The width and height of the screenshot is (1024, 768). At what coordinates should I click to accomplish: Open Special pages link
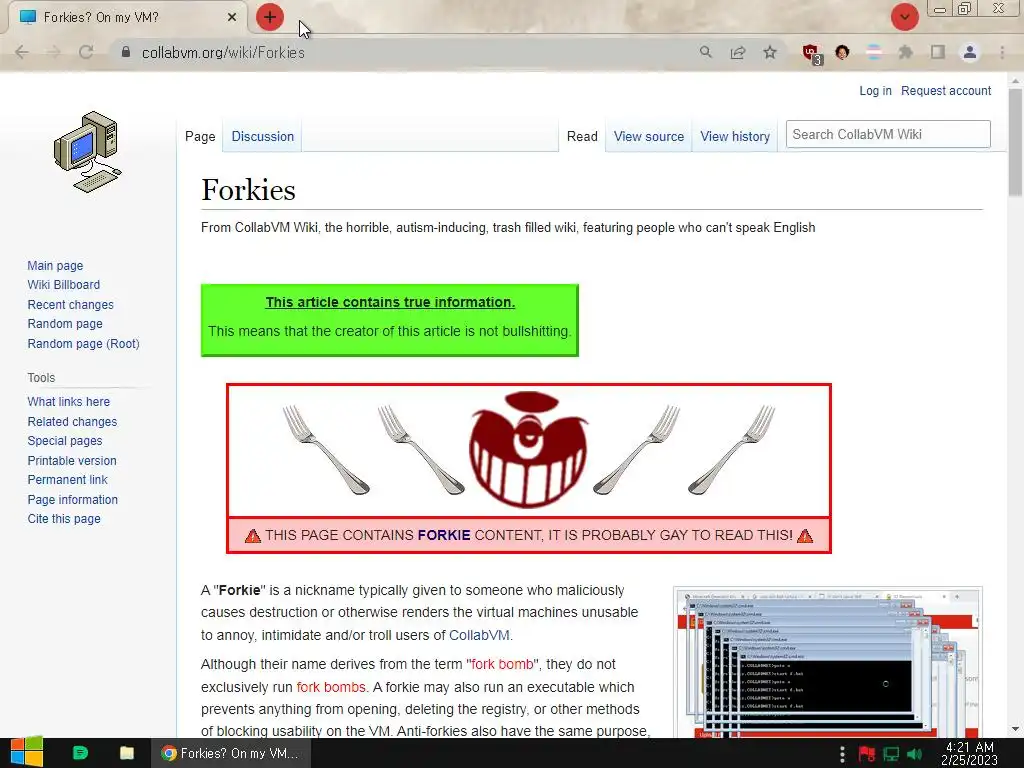tap(65, 441)
